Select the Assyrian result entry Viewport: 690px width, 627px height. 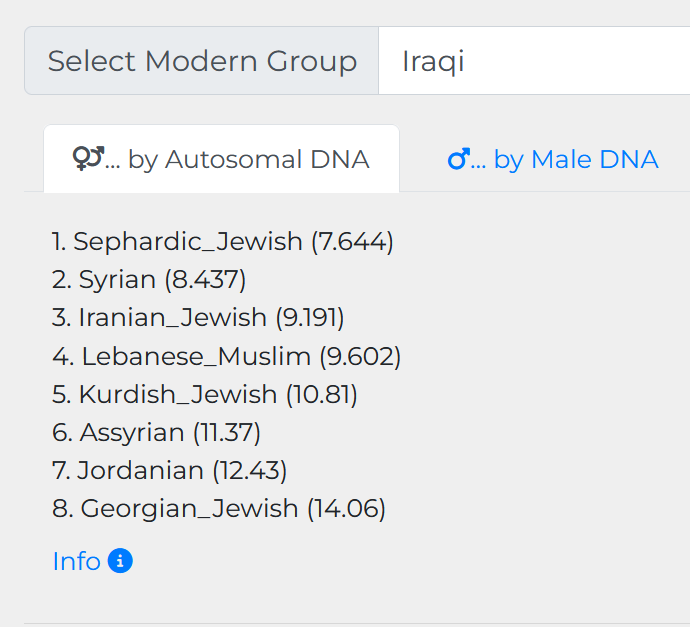(156, 432)
